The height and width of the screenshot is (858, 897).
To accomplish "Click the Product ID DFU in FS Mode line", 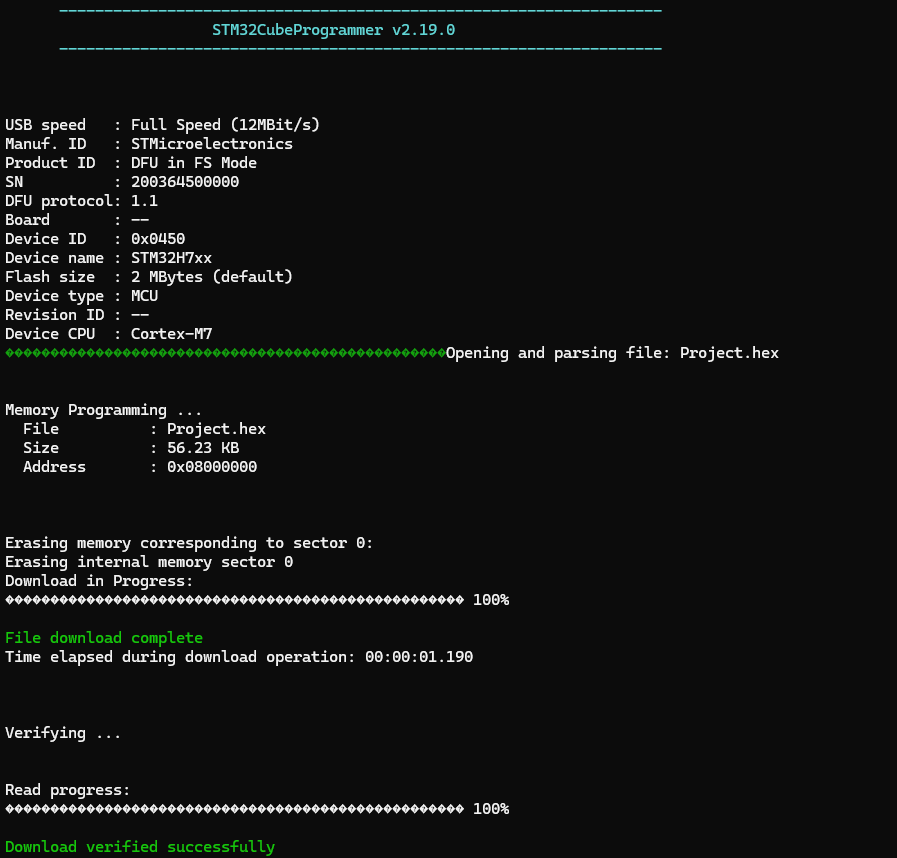I will click(131, 163).
